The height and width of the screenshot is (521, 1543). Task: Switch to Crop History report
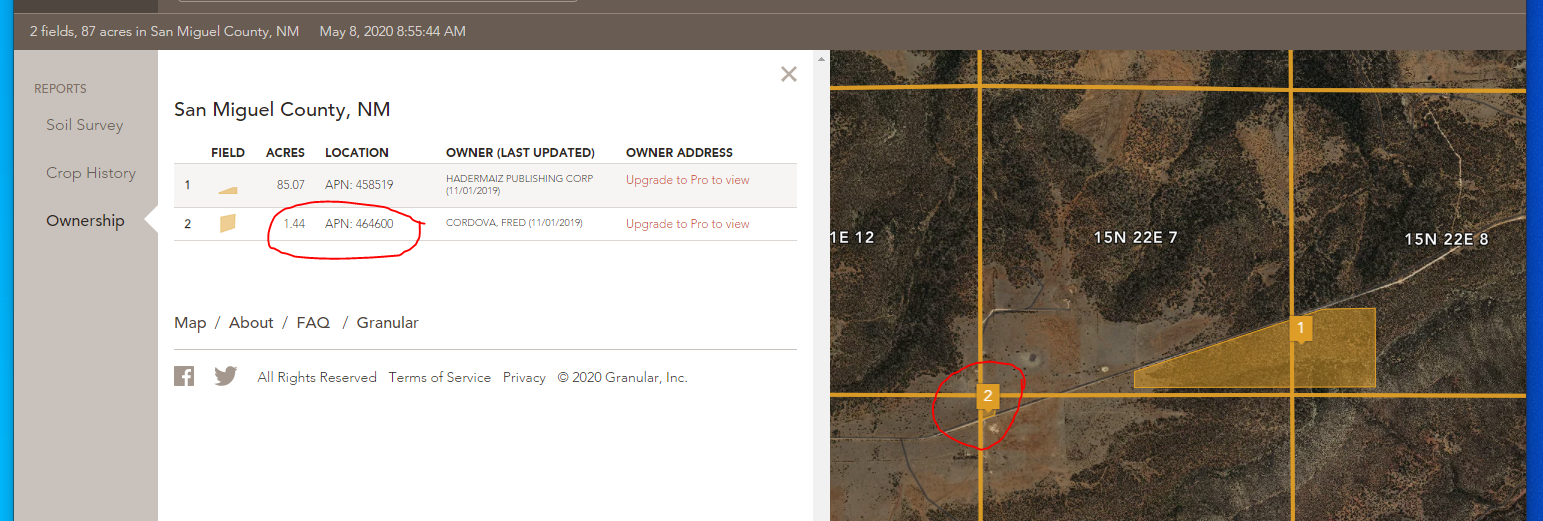[91, 173]
